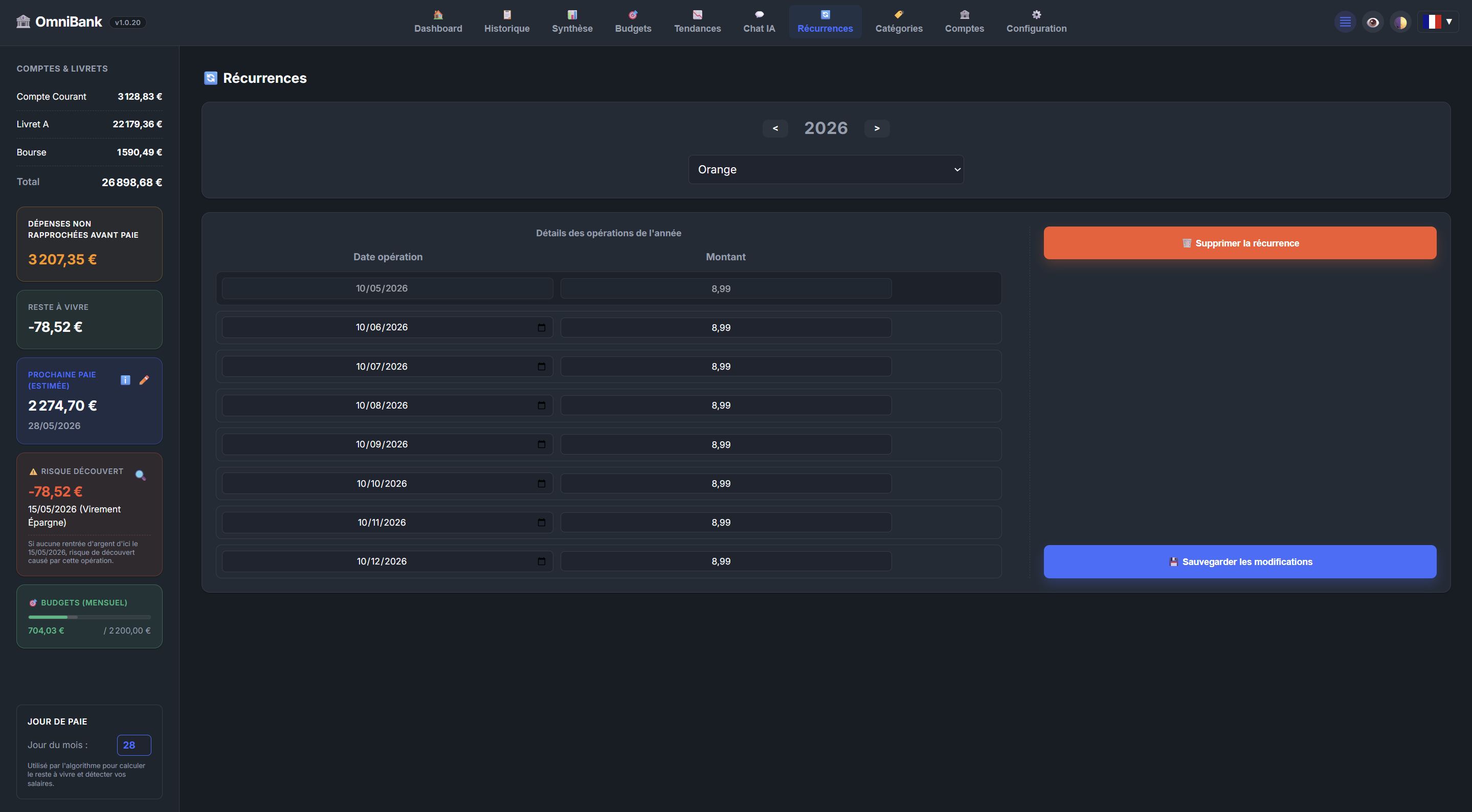The width and height of the screenshot is (1472, 812).
Task: Toggle dark/light theme moon icon
Action: click(1400, 22)
